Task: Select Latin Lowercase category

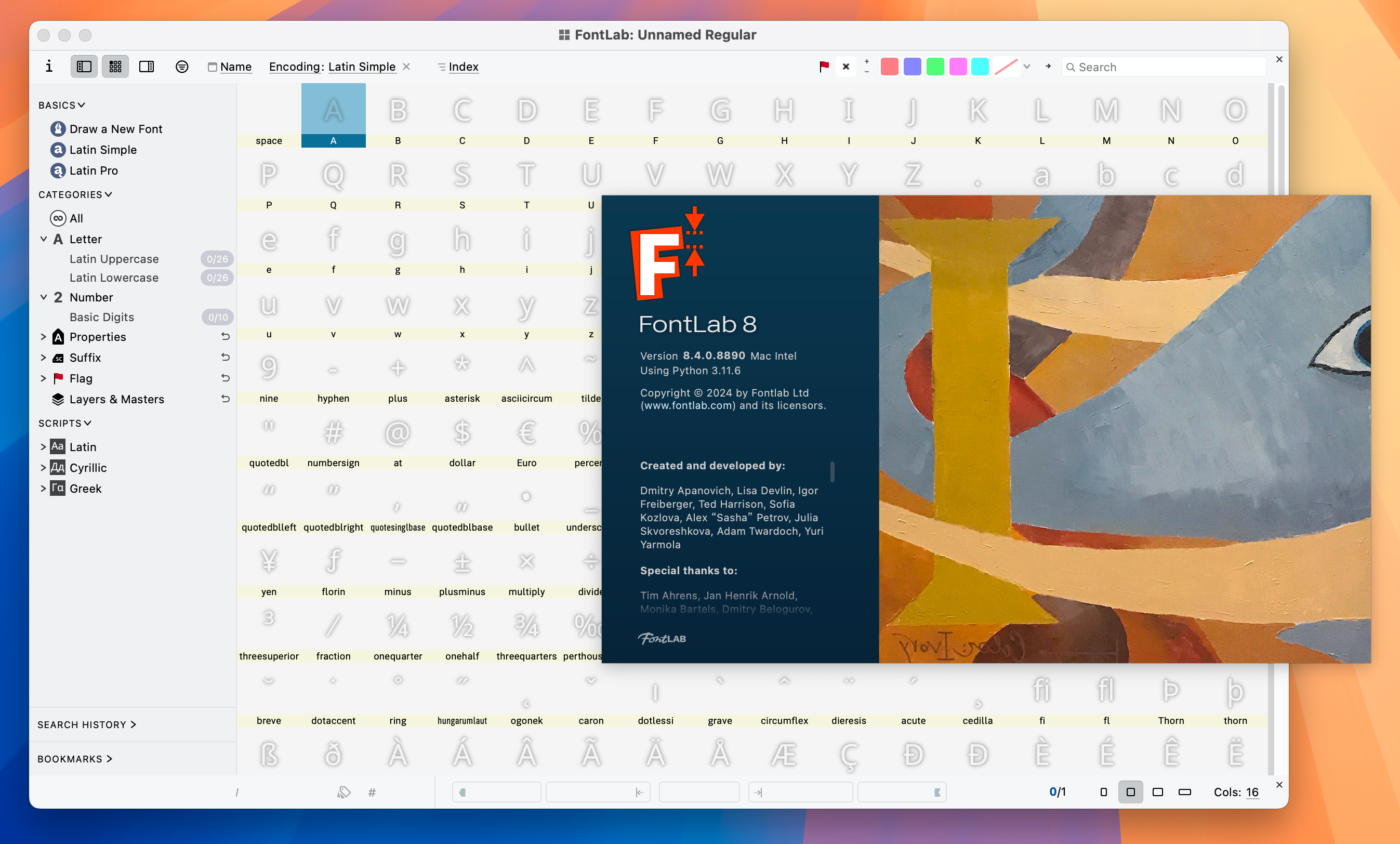Action: pyautogui.click(x=114, y=278)
